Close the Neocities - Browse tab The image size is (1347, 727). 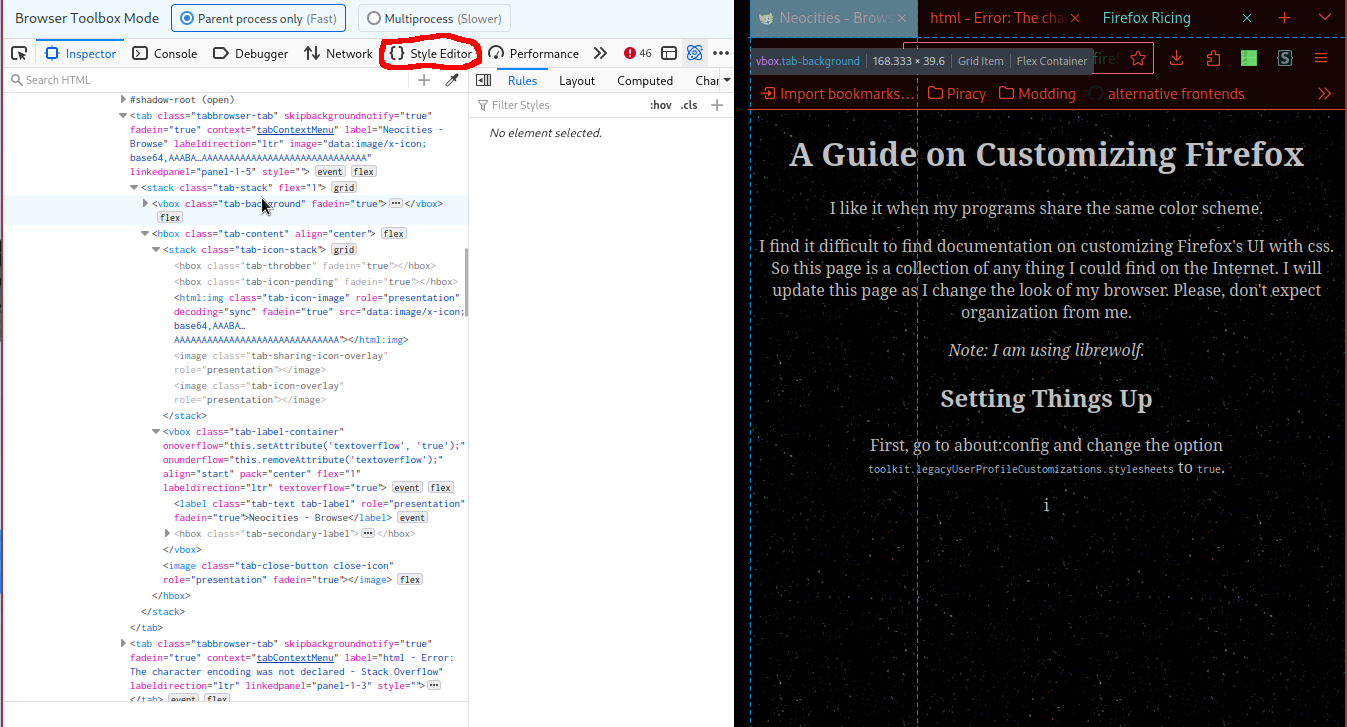[901, 18]
